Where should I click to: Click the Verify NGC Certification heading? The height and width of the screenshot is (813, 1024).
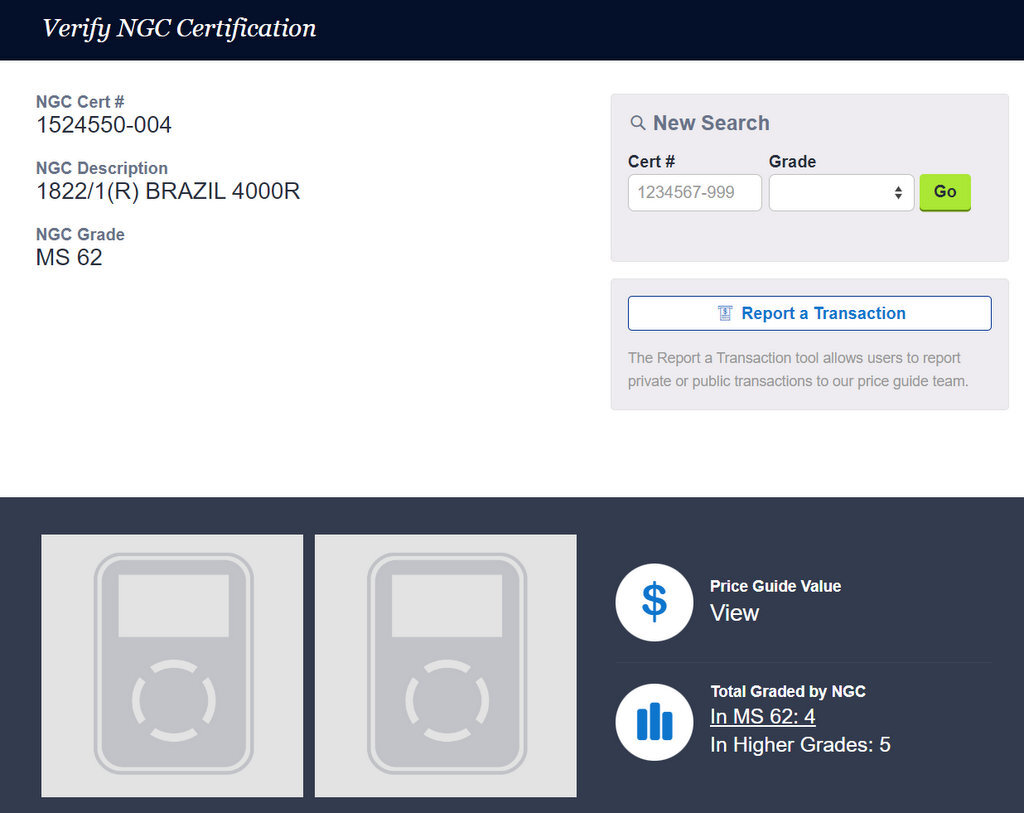pos(179,28)
